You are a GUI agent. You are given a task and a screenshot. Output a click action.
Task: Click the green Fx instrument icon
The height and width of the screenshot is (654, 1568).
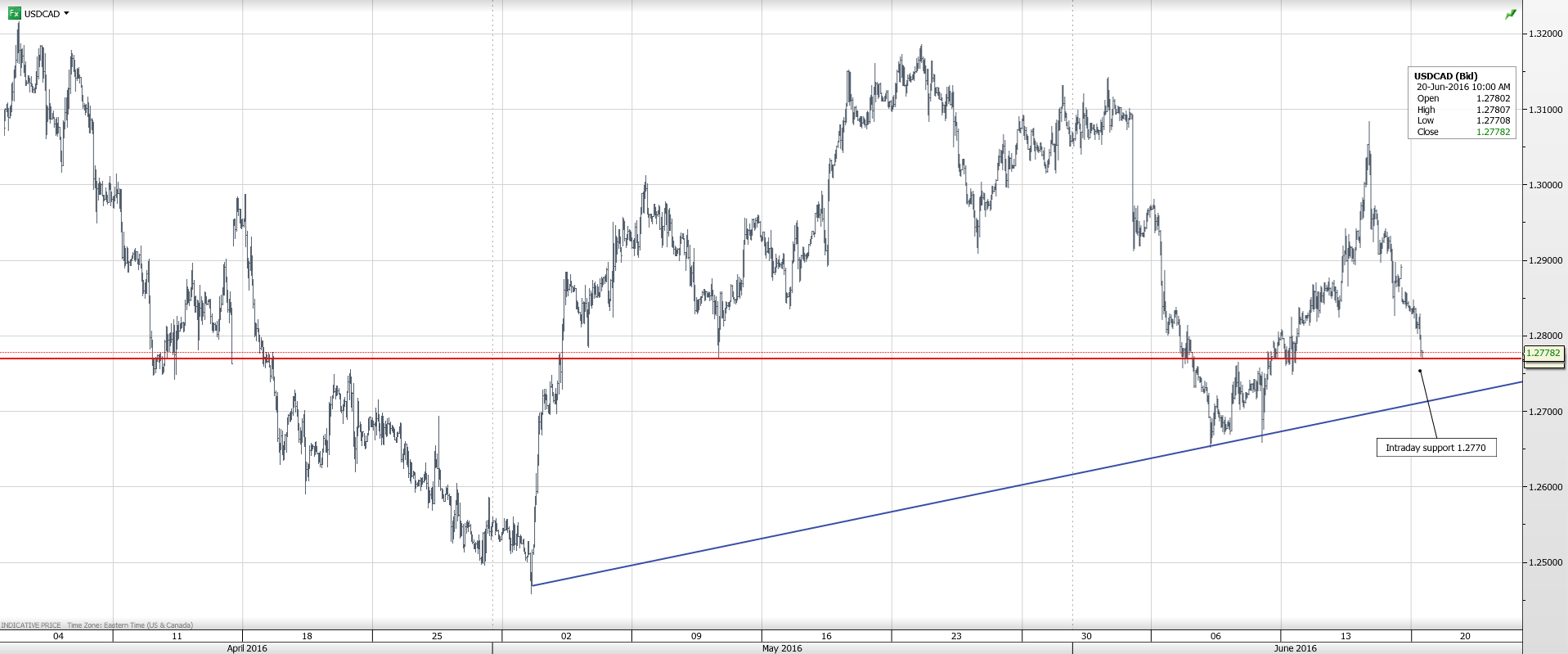coord(15,13)
